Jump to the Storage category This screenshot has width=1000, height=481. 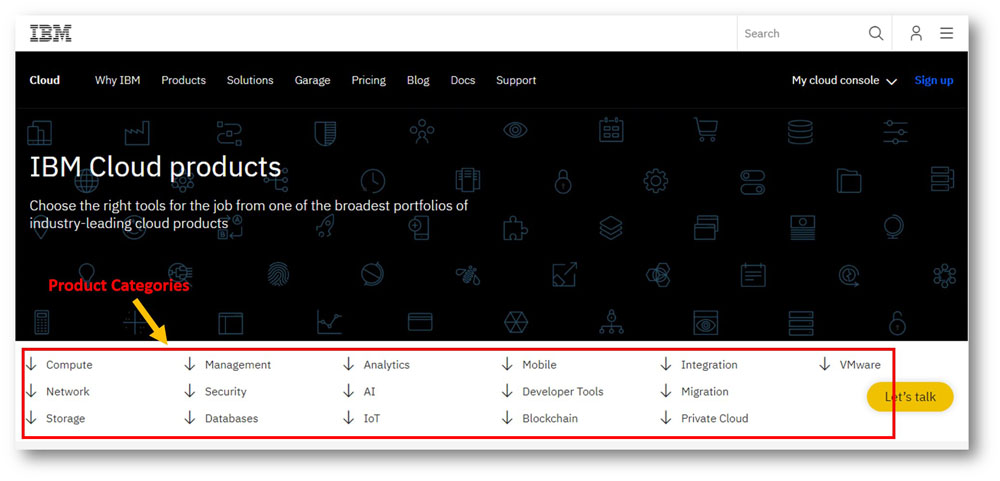65,418
